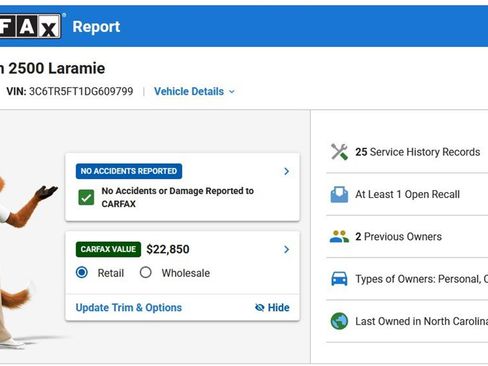Expand the Vehicle Details dropdown

click(x=194, y=91)
